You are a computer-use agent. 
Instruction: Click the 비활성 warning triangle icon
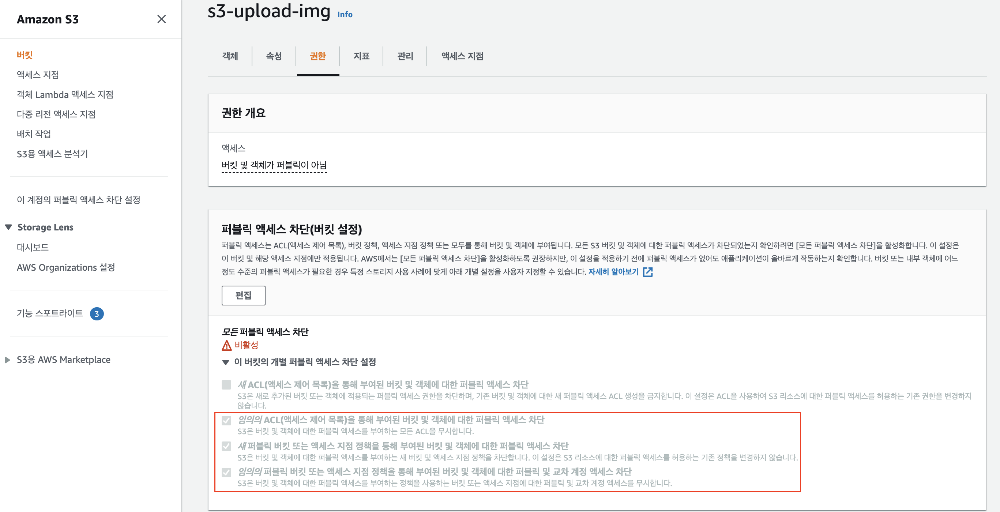click(226, 345)
